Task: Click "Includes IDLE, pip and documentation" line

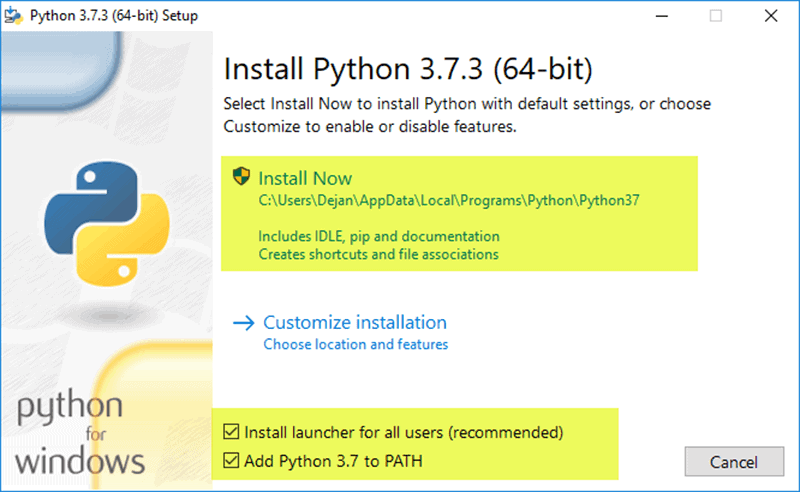Action: 378,237
